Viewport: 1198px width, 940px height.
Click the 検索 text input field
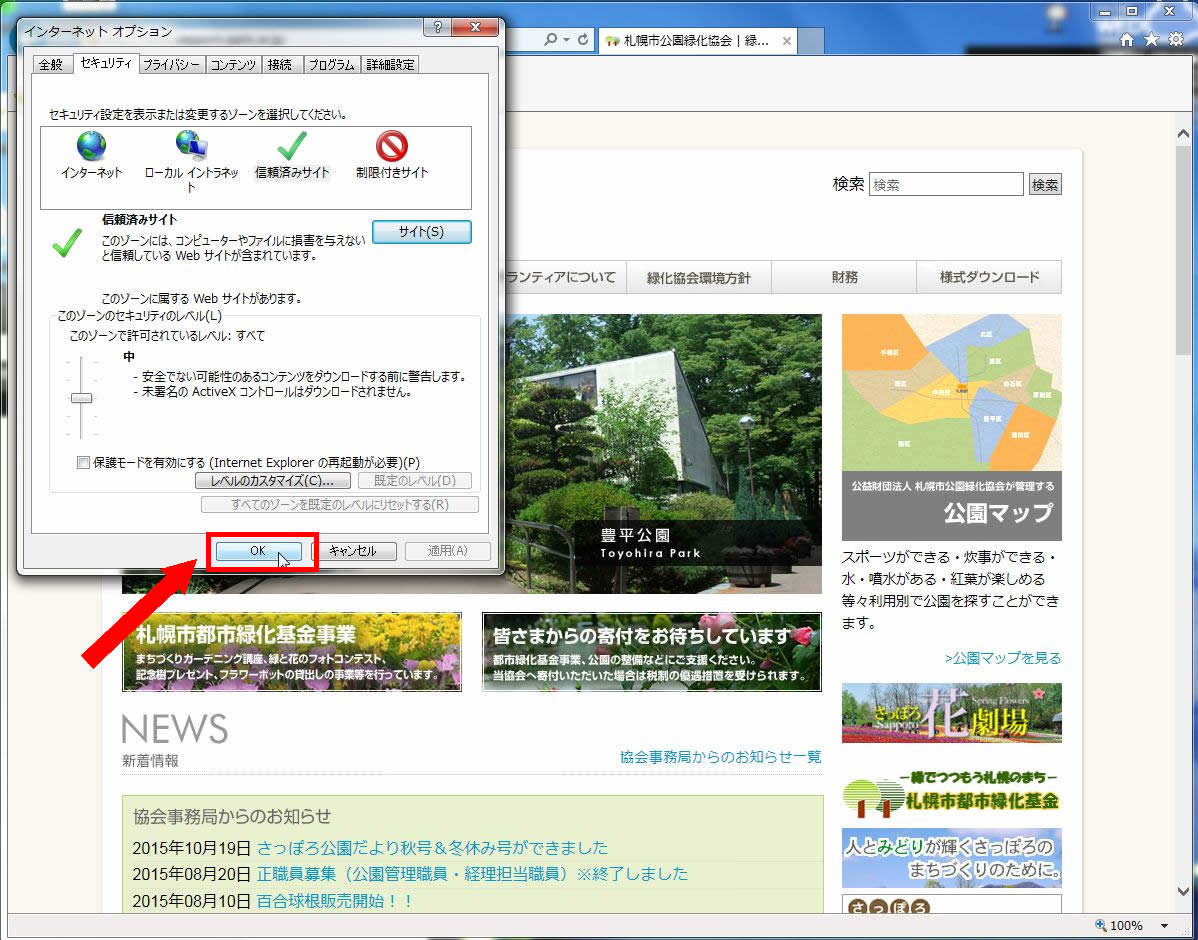946,185
